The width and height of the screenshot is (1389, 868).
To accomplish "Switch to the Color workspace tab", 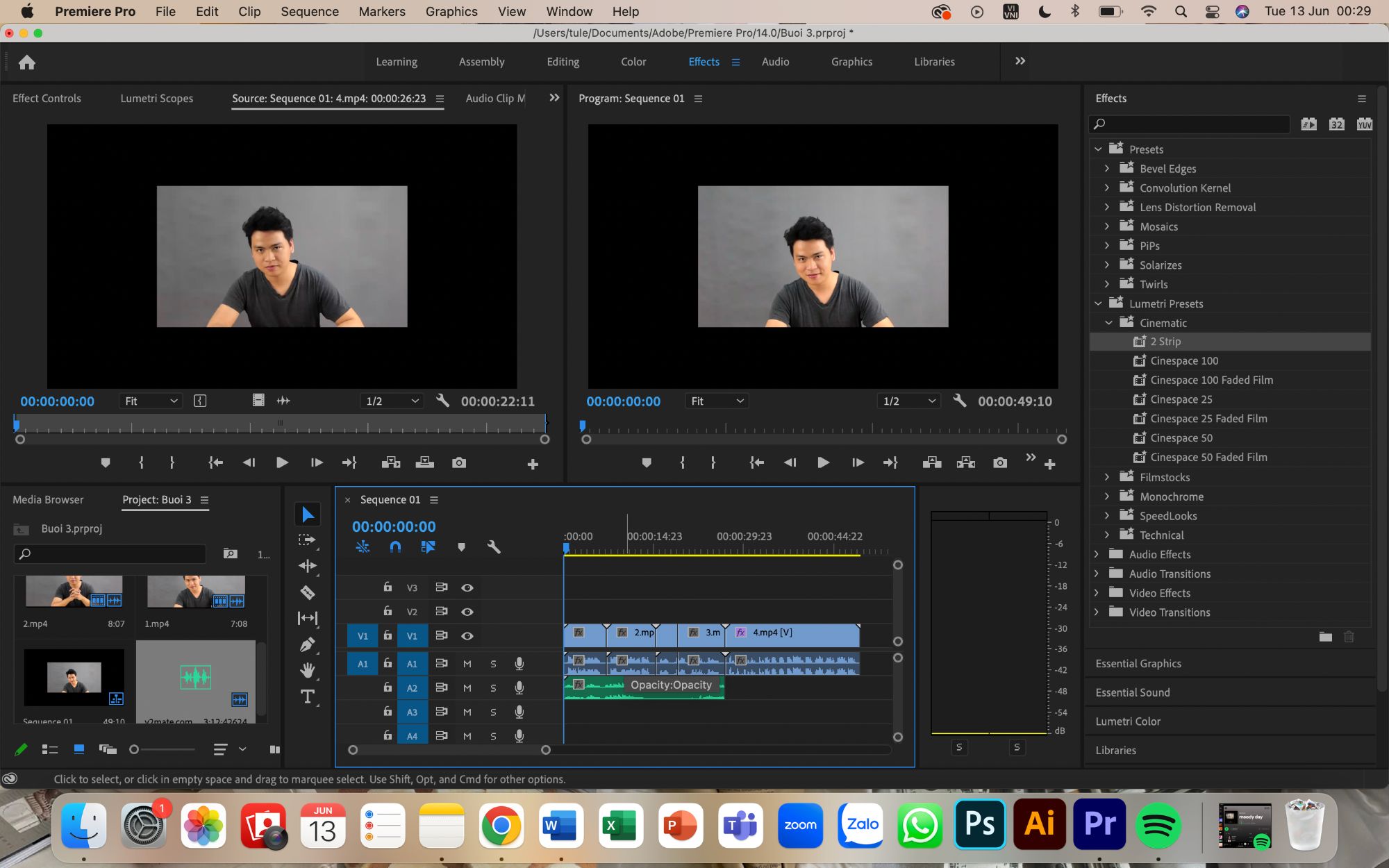I will pyautogui.click(x=633, y=62).
